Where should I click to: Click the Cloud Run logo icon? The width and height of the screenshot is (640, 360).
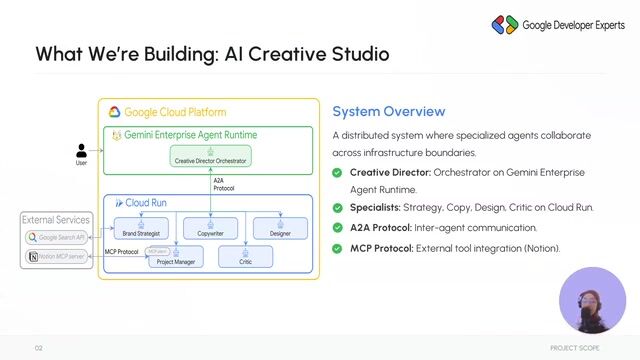coord(119,203)
